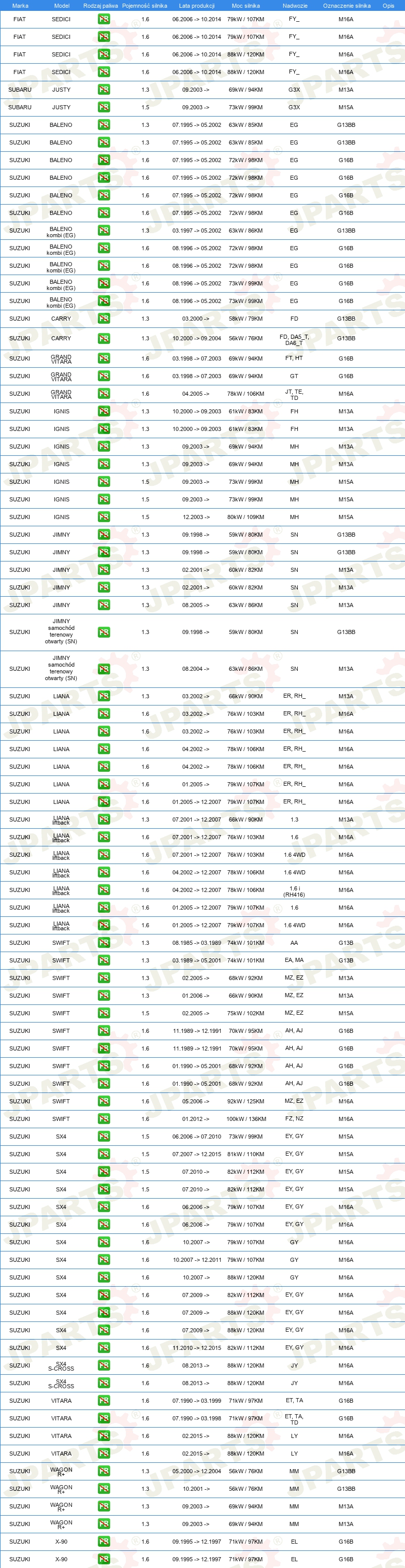Image resolution: width=405 pixels, height=1568 pixels.
Task: Select the '80kW / 109KM' power cell
Action: [245, 517]
